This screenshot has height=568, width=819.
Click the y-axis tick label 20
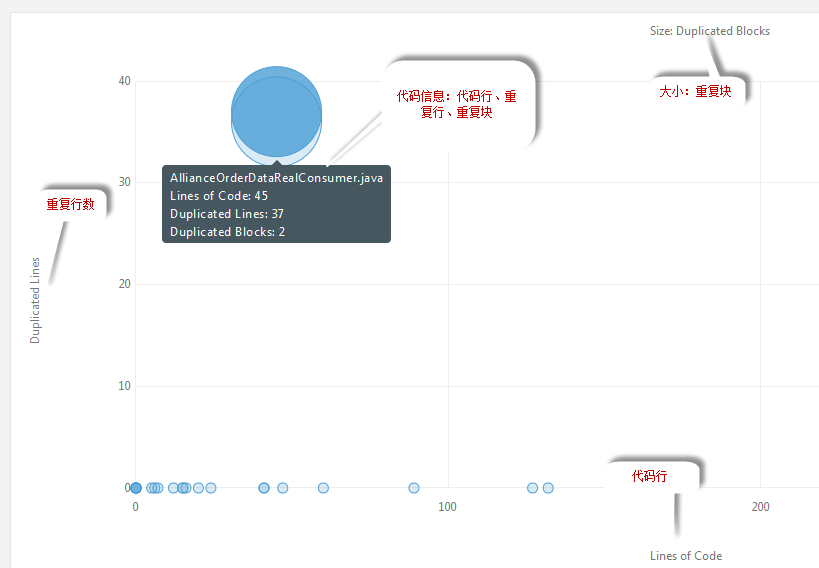124,284
